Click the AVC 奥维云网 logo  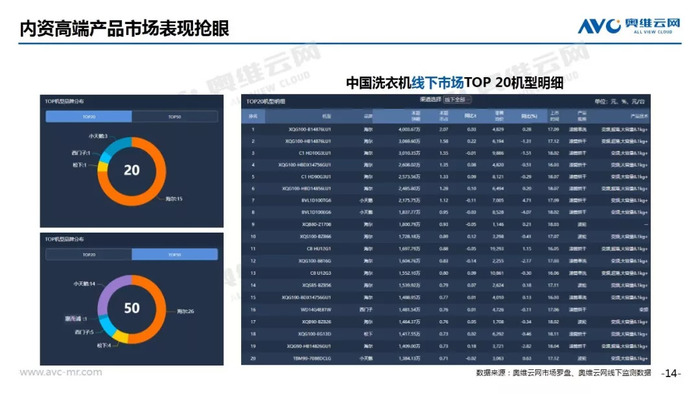(629, 26)
